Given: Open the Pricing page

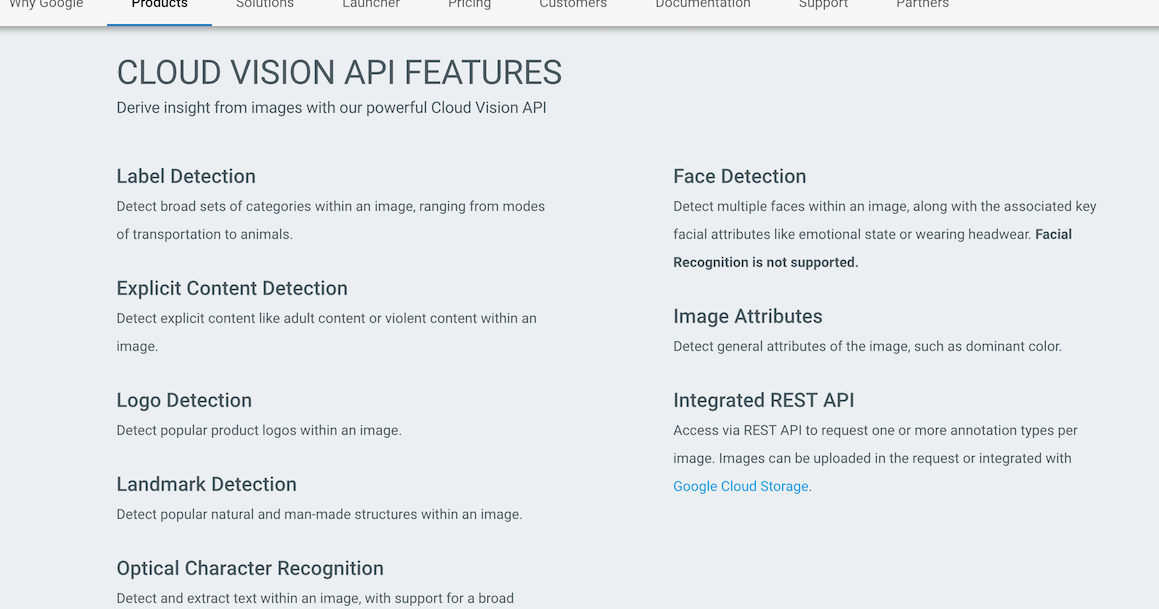Looking at the screenshot, I should point(469,4).
